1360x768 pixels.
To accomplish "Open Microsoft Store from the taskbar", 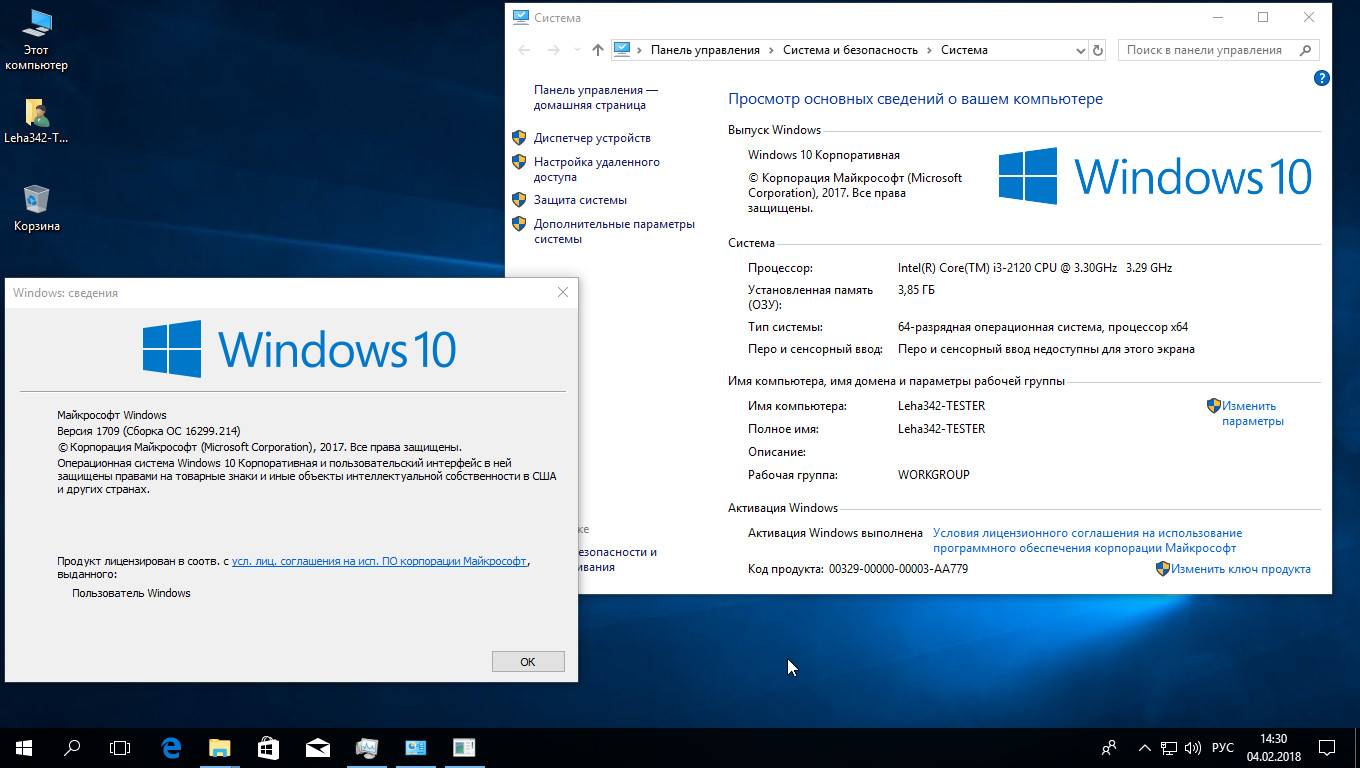I will coord(268,747).
